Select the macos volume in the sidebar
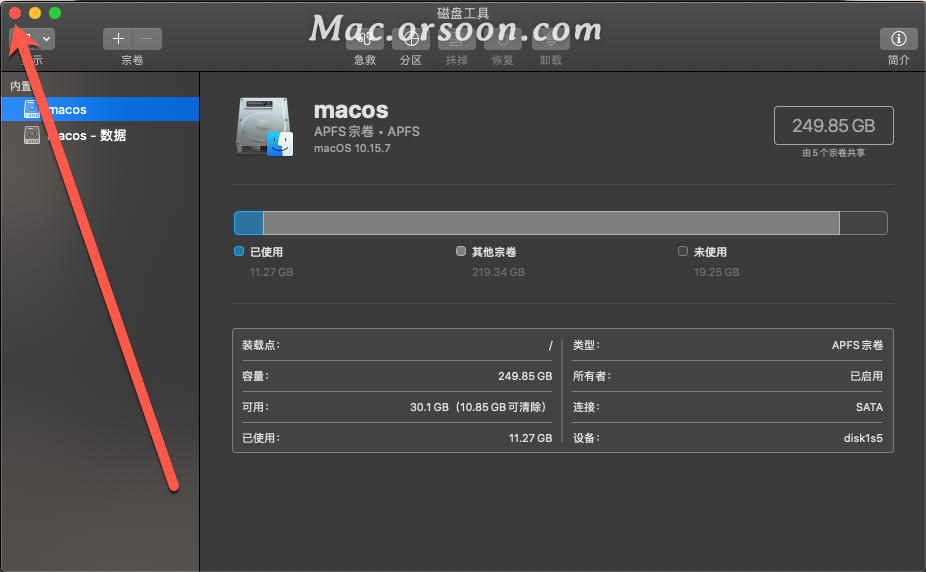The width and height of the screenshot is (926, 572). [100, 109]
